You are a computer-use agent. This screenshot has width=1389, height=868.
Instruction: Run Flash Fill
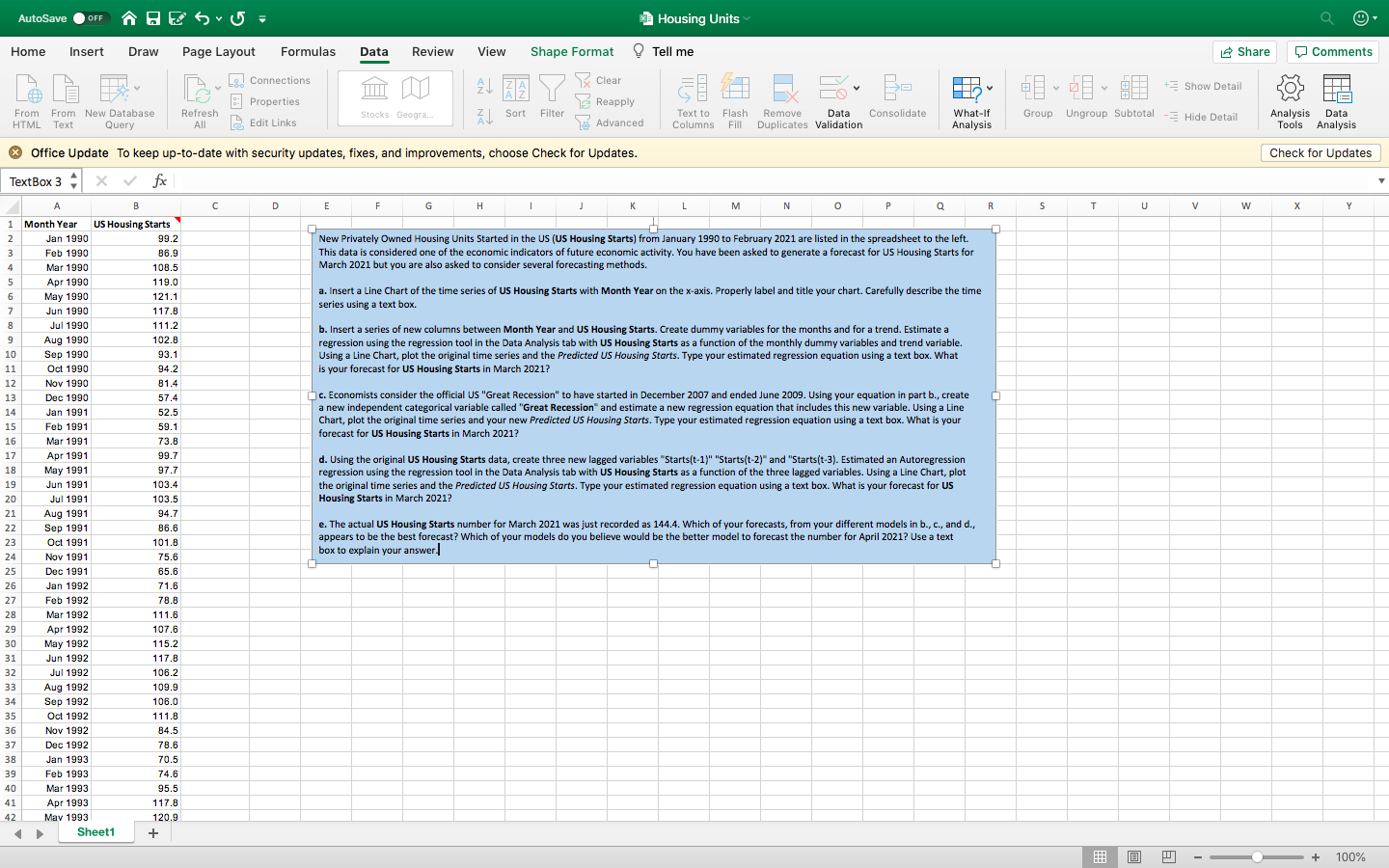pyautogui.click(x=735, y=101)
